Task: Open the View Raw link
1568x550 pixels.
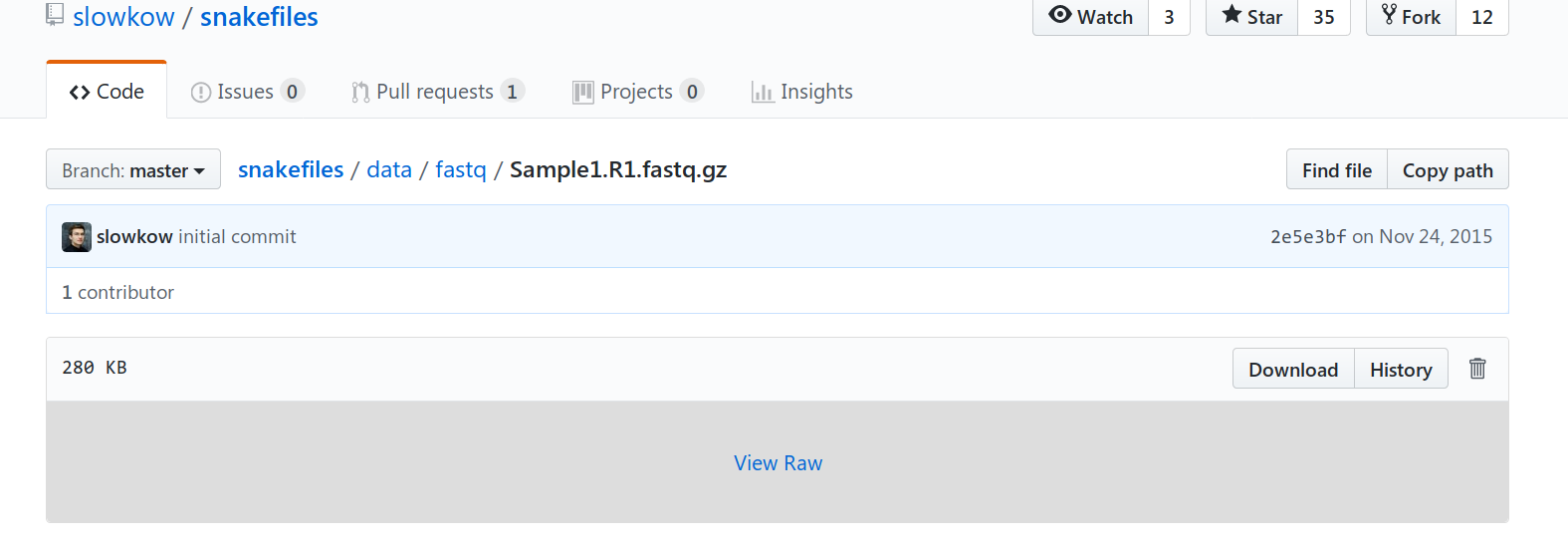Action: click(779, 463)
